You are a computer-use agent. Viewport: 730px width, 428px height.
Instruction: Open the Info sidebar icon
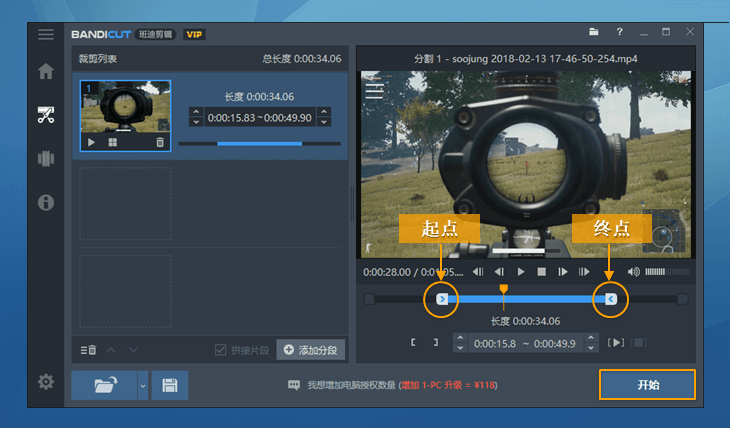(46, 203)
